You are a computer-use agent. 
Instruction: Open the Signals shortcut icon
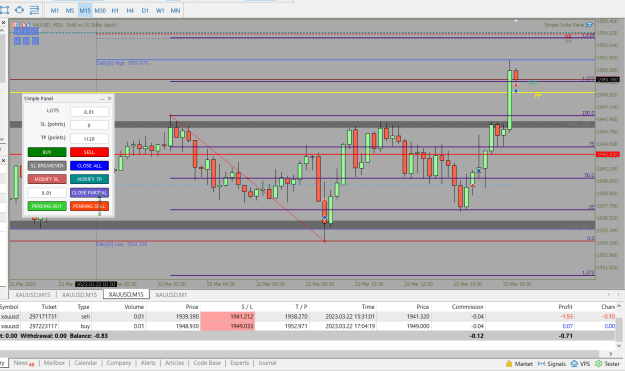coord(552,363)
